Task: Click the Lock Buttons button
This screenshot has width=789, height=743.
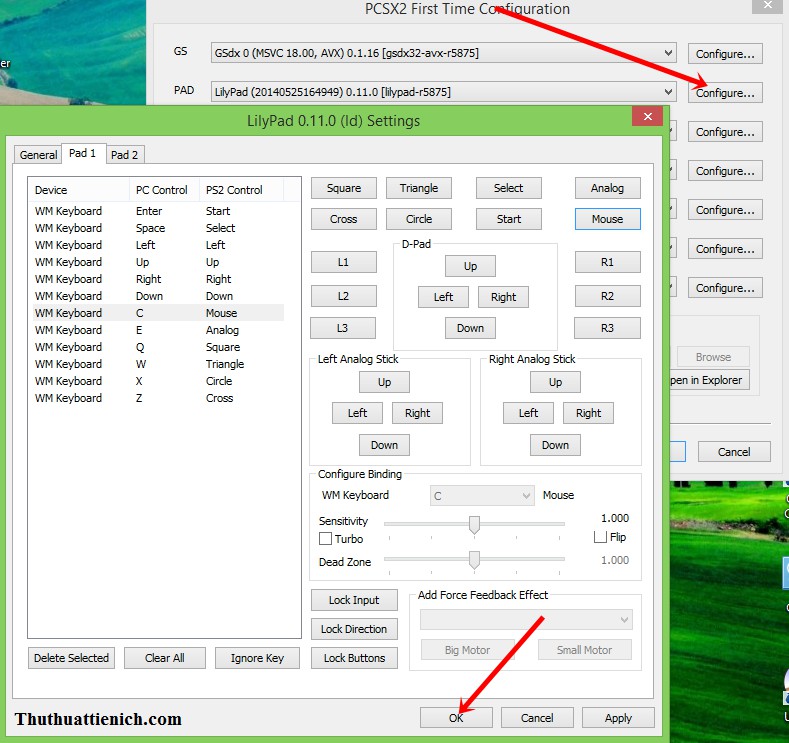Action: [354, 658]
